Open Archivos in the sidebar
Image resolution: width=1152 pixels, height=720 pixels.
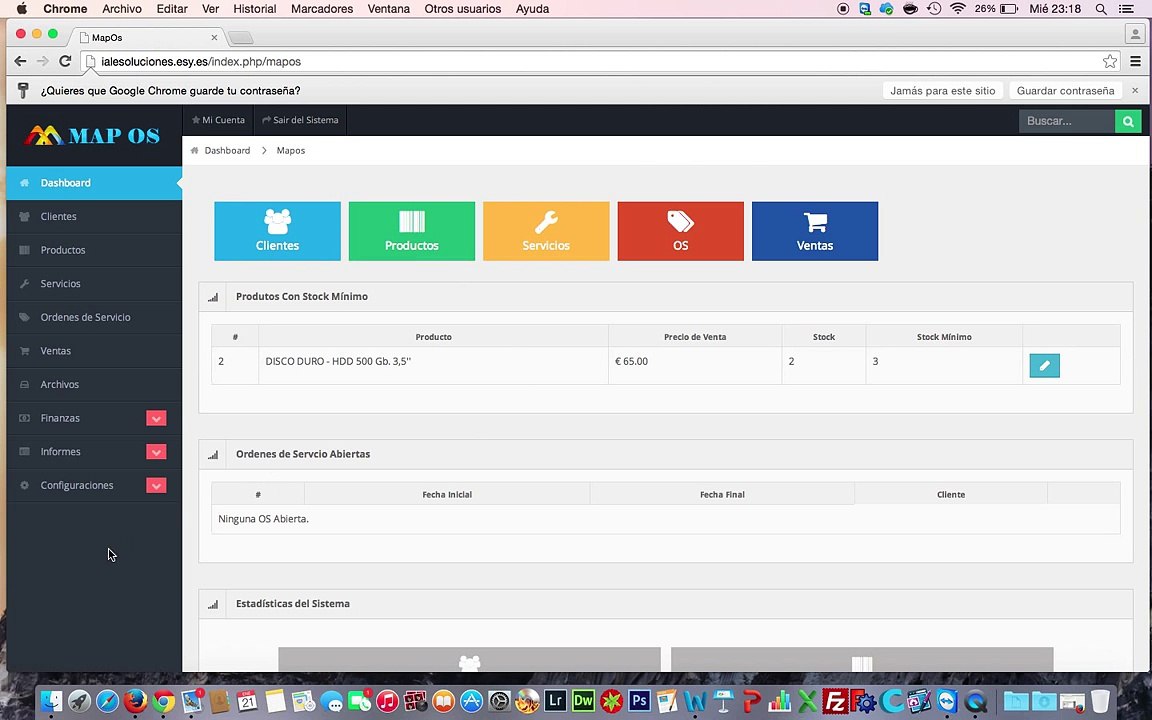click(x=94, y=384)
